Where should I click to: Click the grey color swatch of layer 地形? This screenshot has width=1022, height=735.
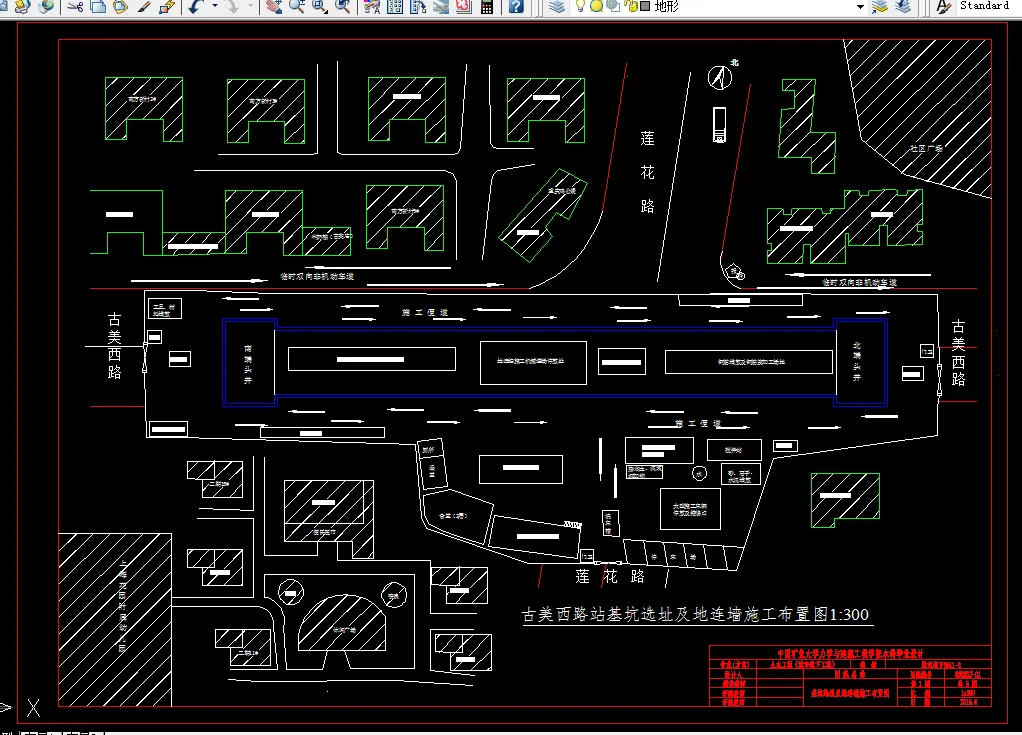click(x=645, y=7)
